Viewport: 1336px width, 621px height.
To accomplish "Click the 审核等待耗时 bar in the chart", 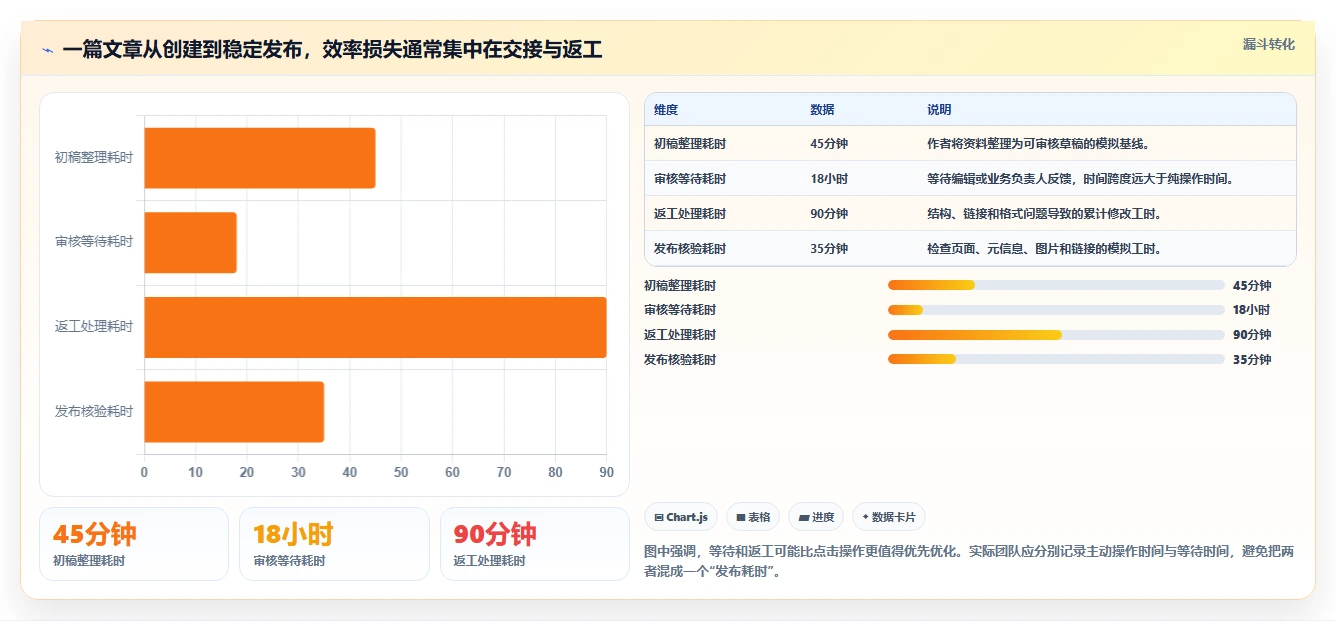I will click(x=191, y=242).
